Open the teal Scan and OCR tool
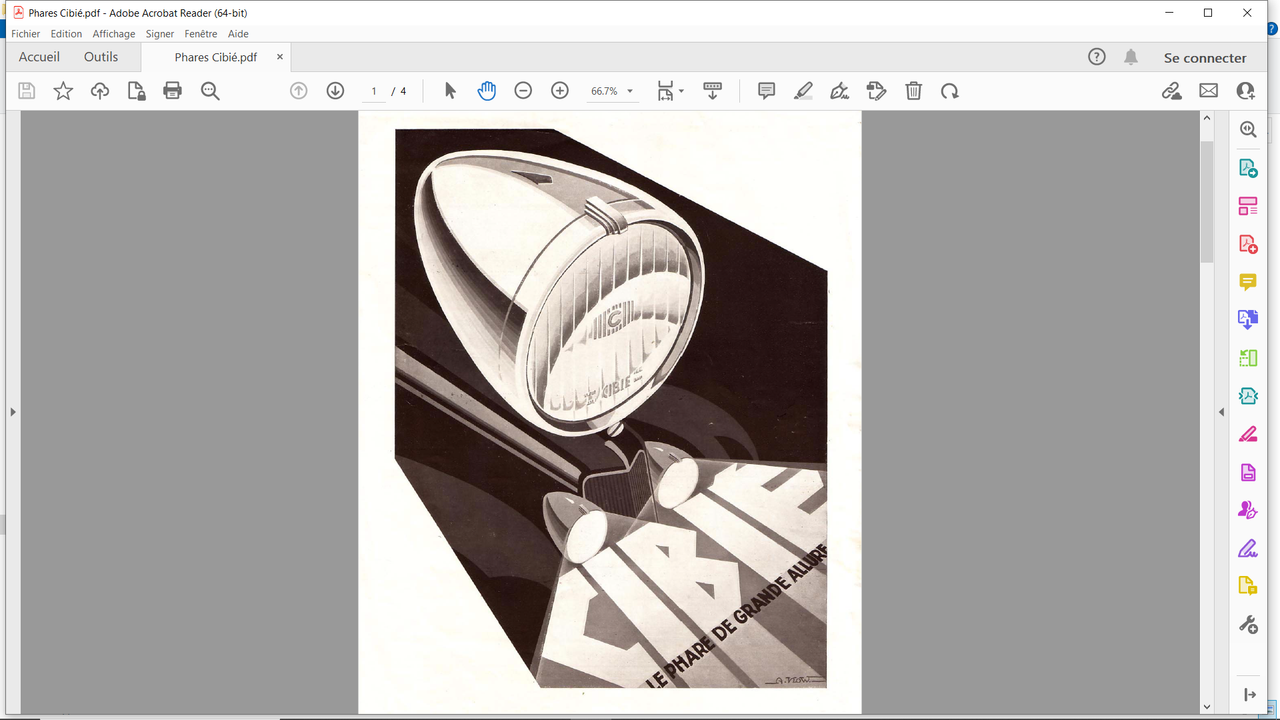 click(1248, 396)
